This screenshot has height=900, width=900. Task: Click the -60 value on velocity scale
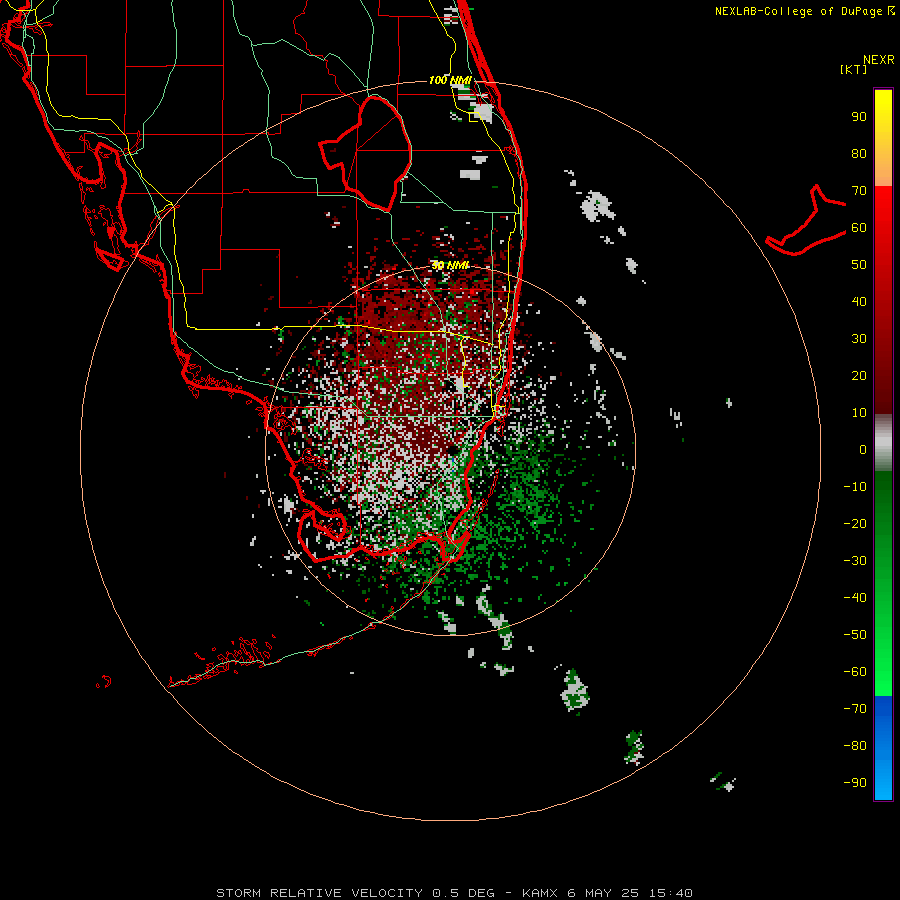tap(855, 672)
